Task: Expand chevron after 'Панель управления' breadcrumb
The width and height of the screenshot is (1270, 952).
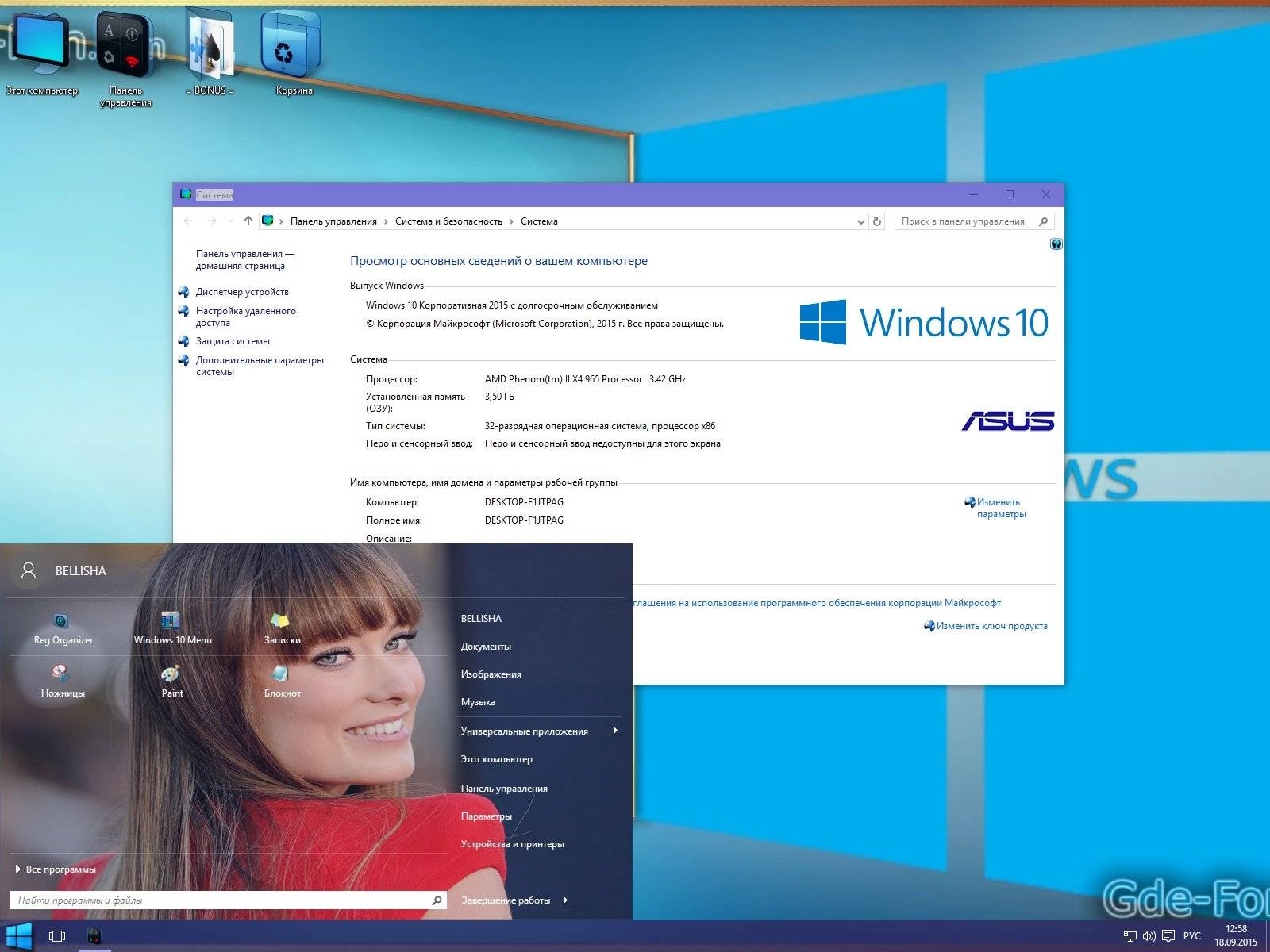Action: coord(387,221)
